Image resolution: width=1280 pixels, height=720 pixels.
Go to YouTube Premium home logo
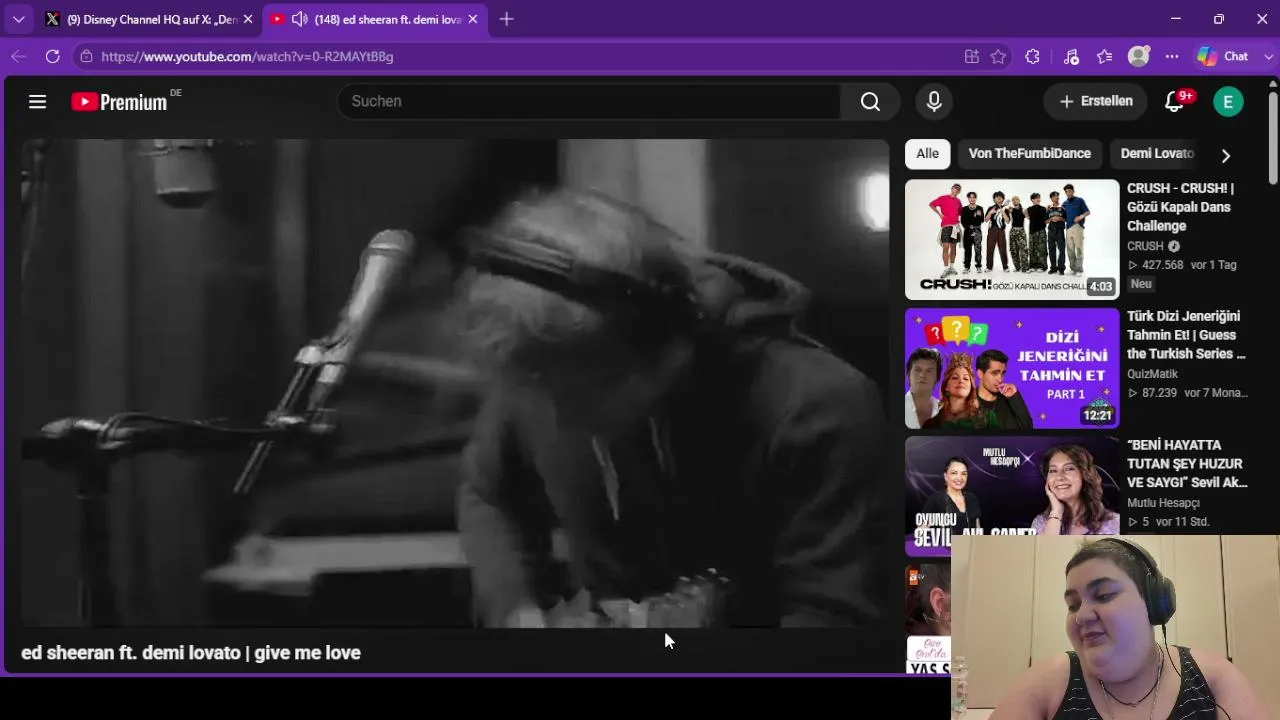120,101
